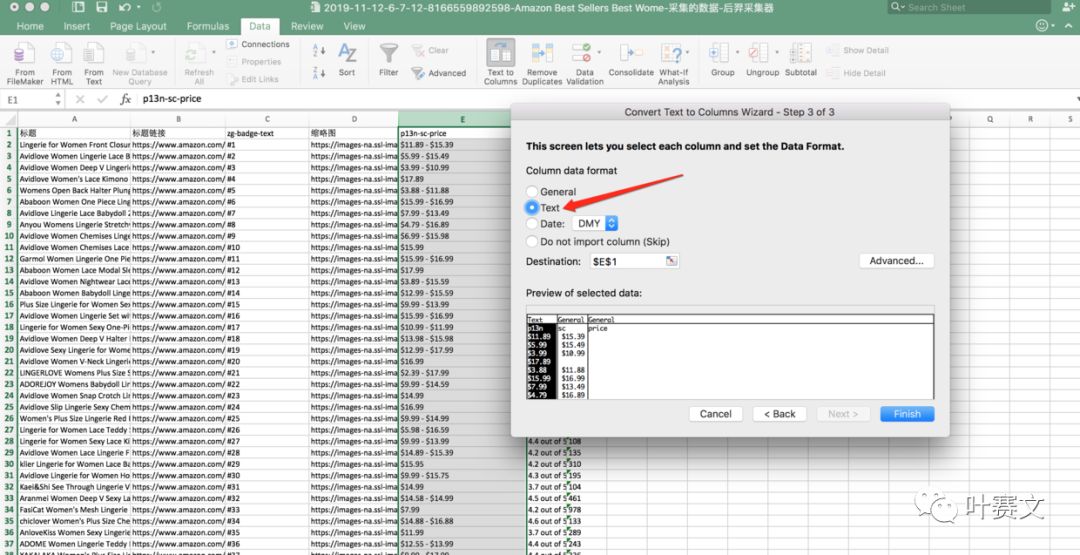Image resolution: width=1080 pixels, height=555 pixels.
Task: Open Data Validation
Action: (x=585, y=62)
